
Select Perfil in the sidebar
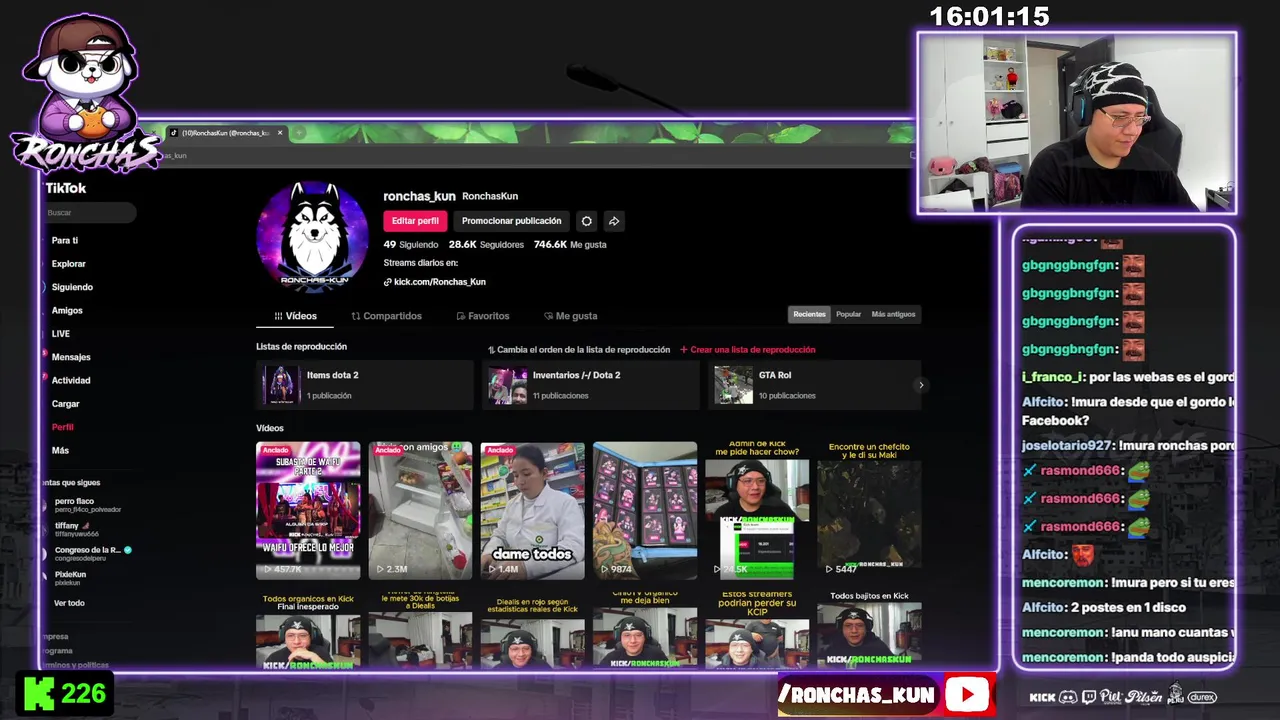(63, 427)
